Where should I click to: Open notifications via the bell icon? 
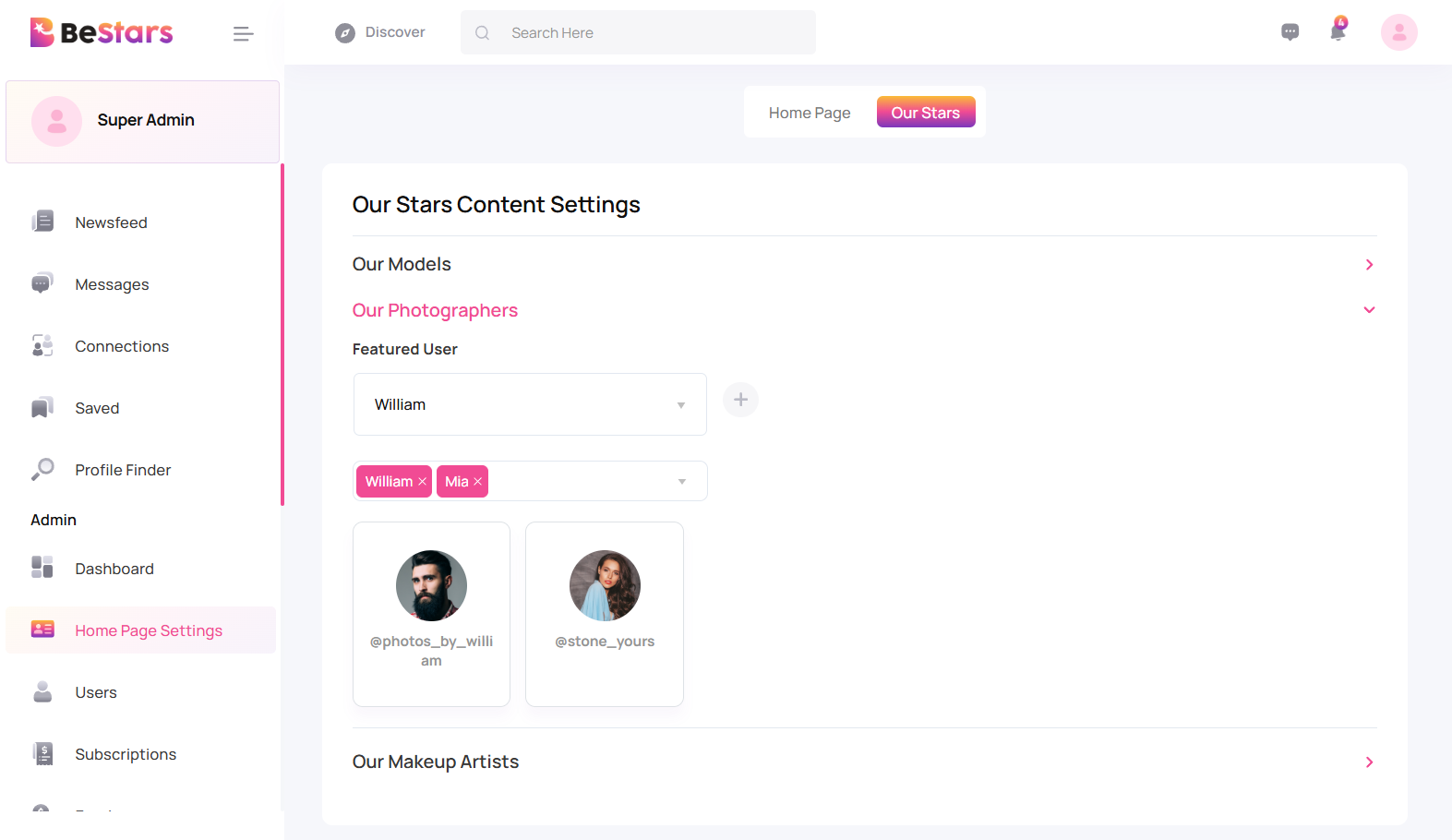point(1337,31)
